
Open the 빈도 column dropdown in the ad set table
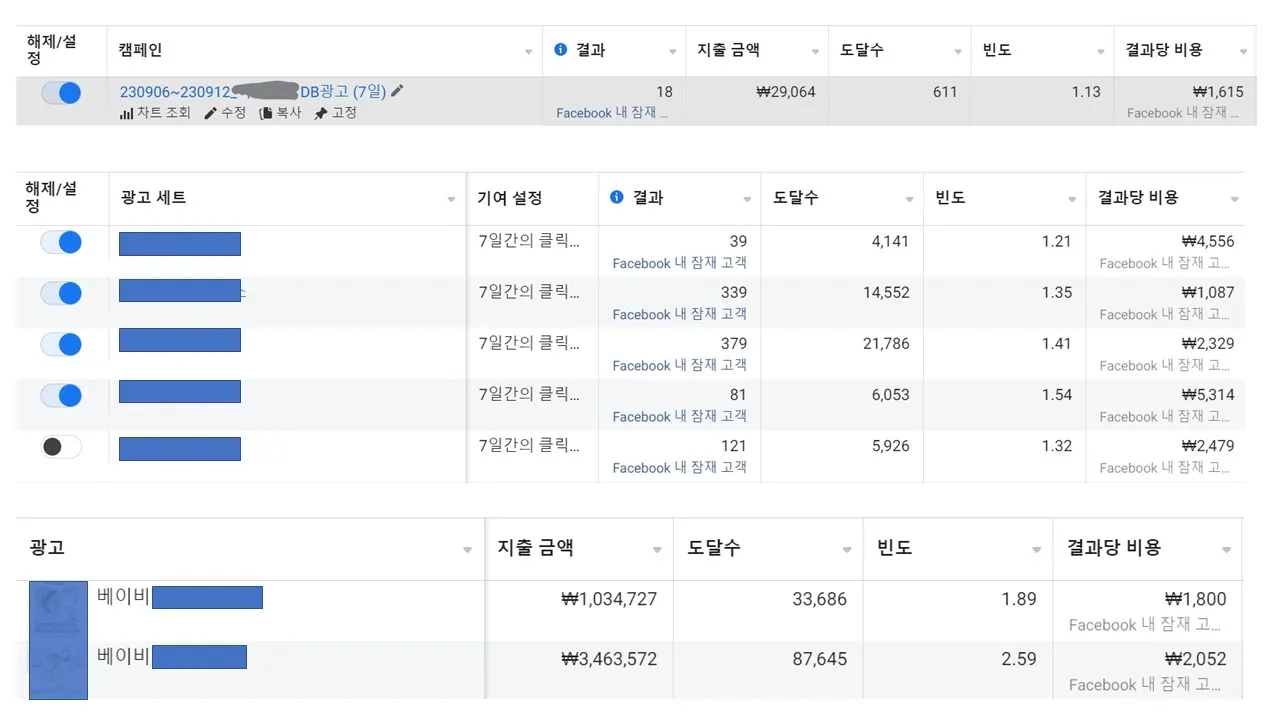[1069, 197]
